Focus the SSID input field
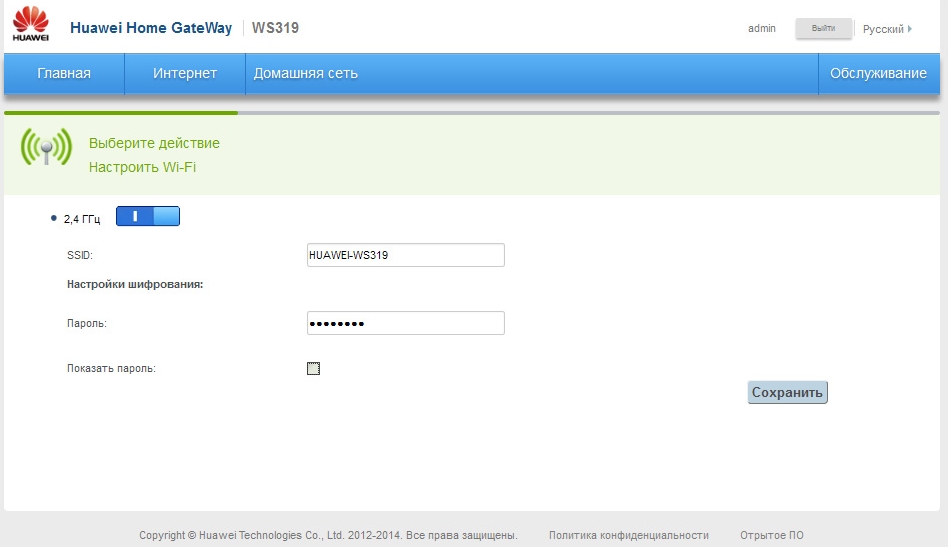 tap(406, 255)
